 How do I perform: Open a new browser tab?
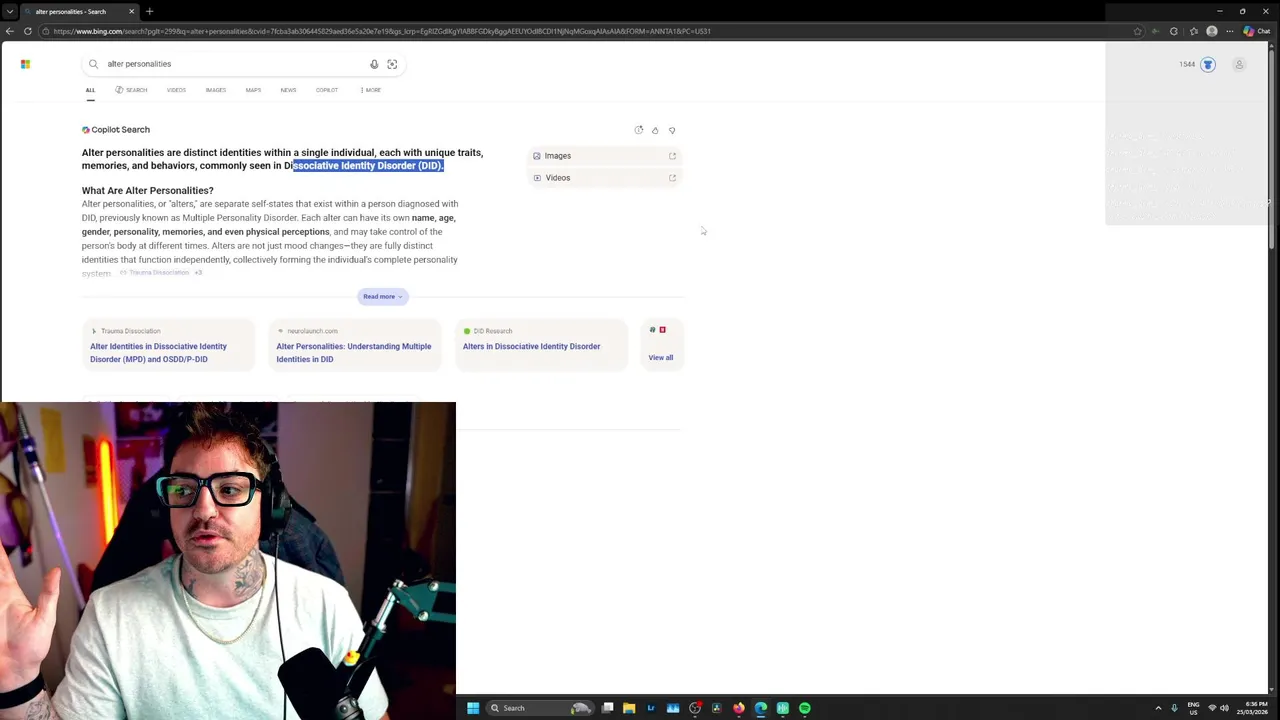click(149, 11)
